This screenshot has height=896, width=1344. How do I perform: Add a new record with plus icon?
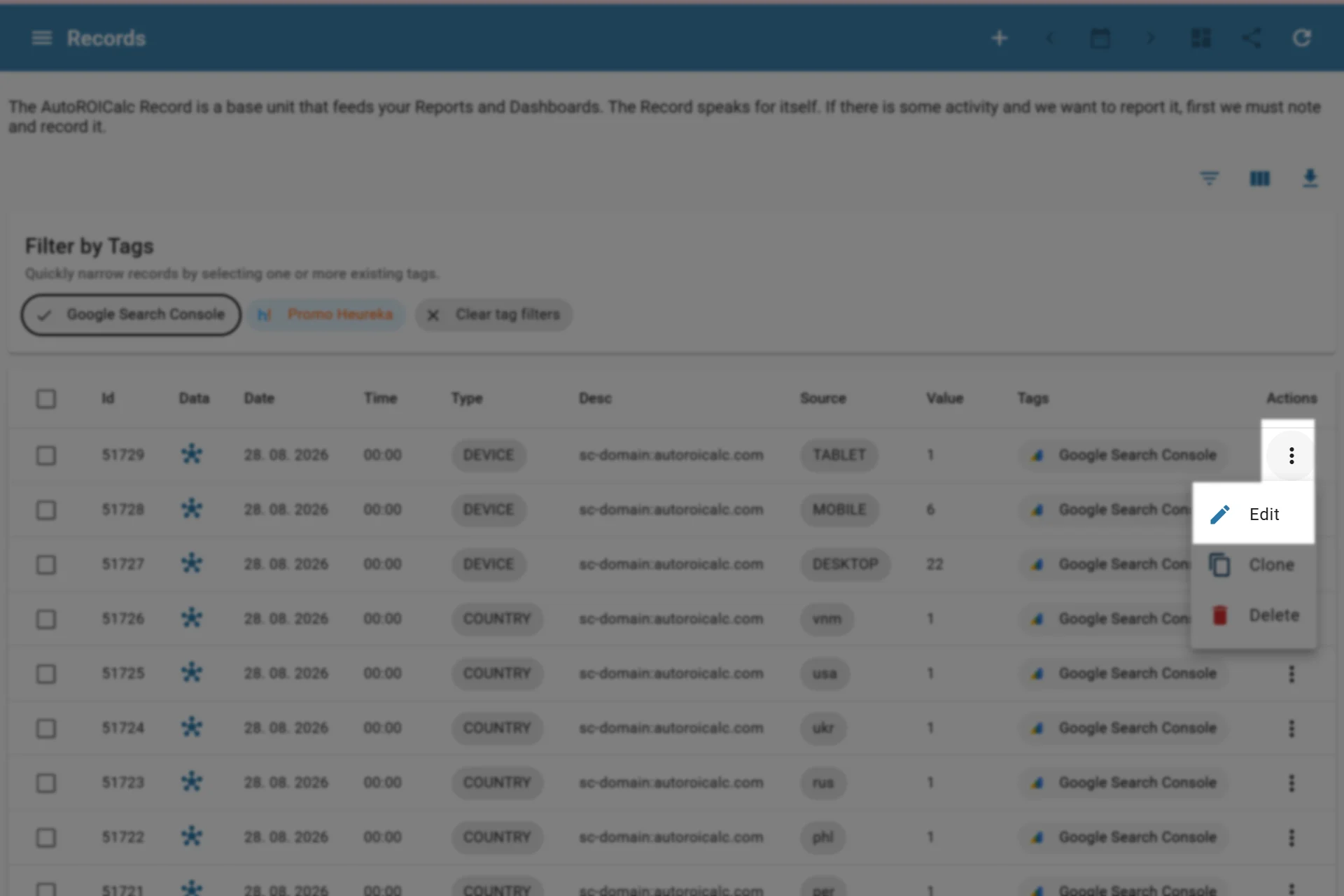[1000, 38]
